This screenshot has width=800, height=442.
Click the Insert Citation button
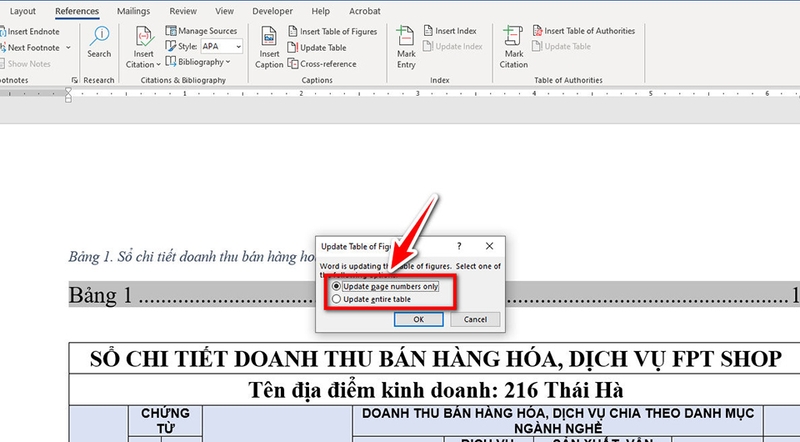(143, 47)
